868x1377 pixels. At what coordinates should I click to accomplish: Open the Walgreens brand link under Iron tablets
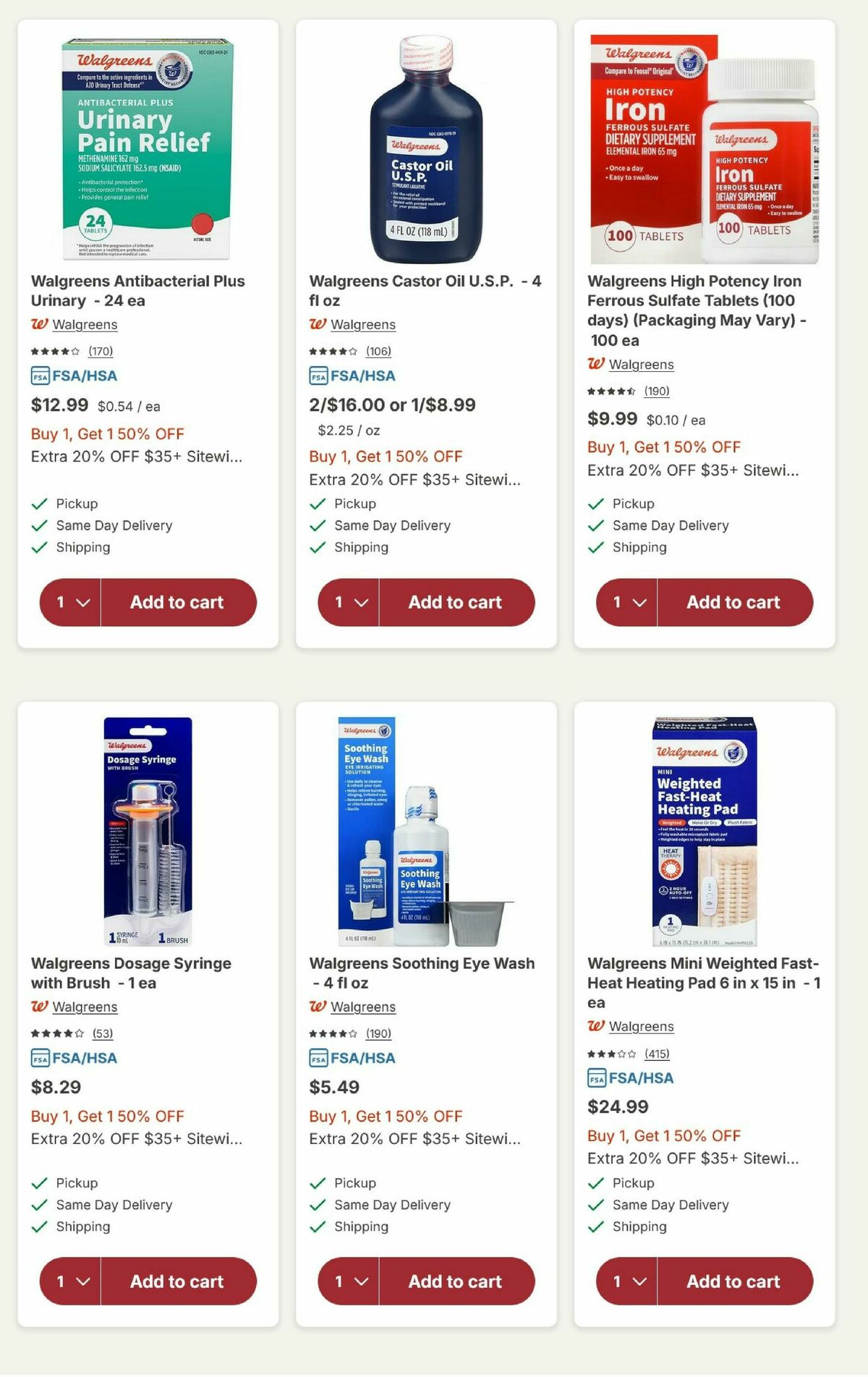[642, 365]
